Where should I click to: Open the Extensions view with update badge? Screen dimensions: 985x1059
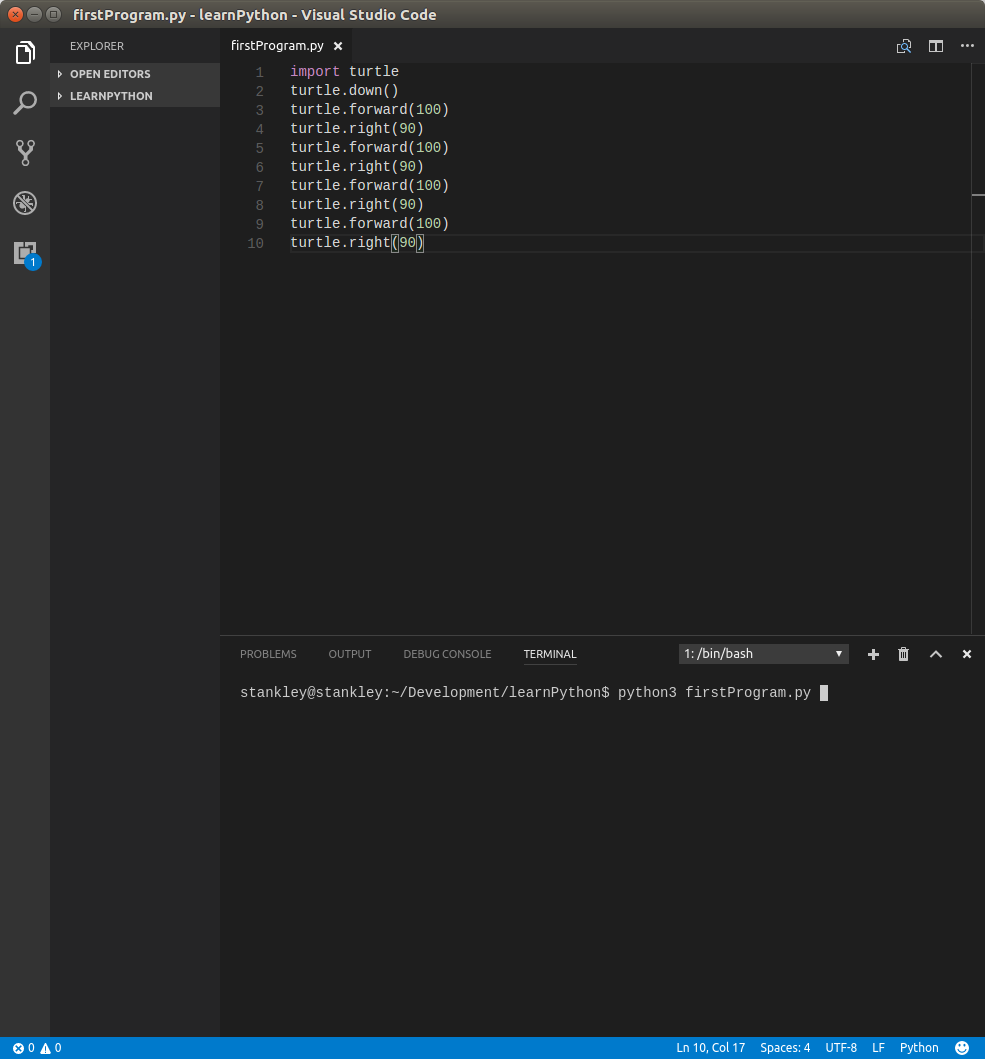pyautogui.click(x=26, y=255)
